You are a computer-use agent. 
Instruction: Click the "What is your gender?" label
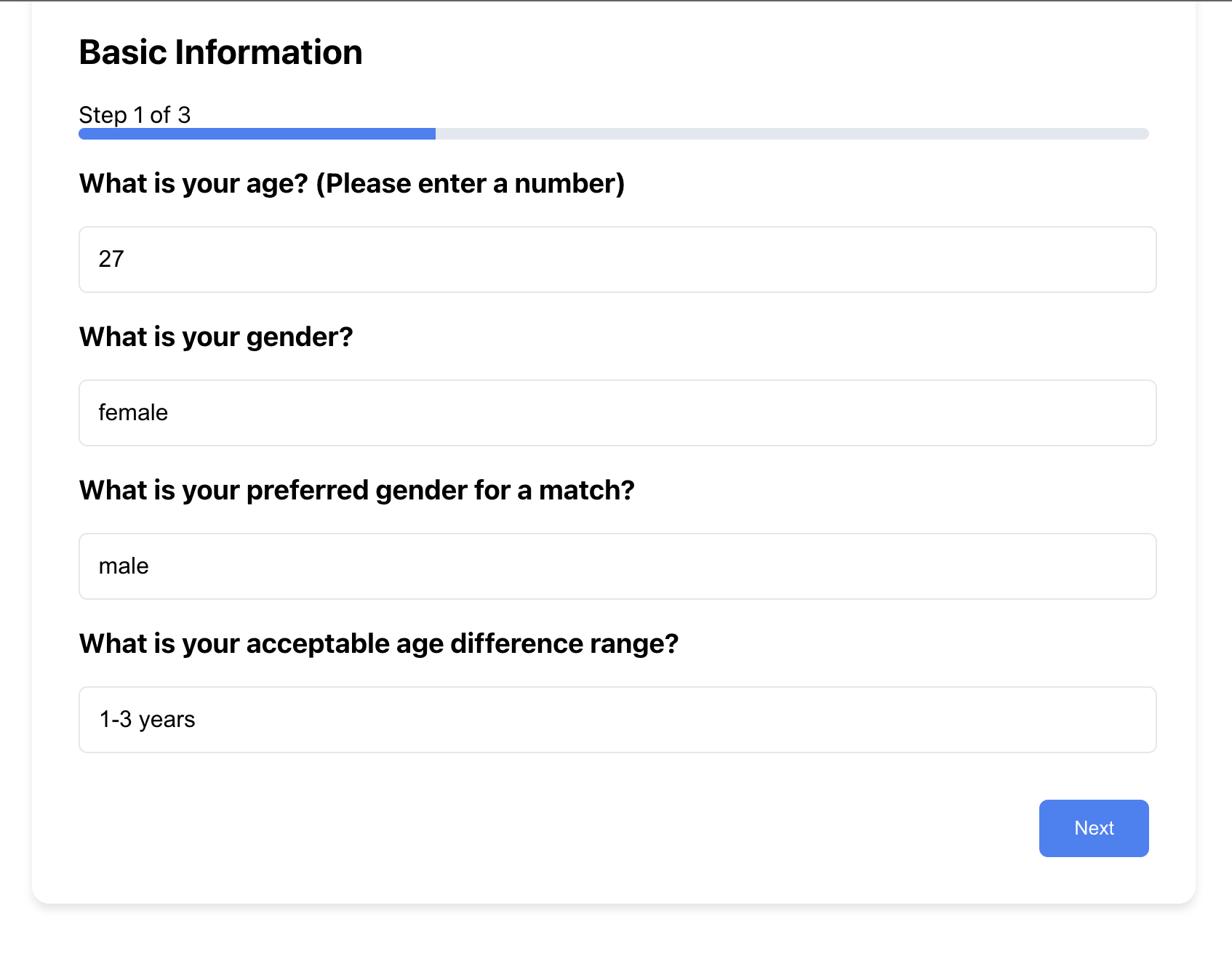tap(216, 337)
